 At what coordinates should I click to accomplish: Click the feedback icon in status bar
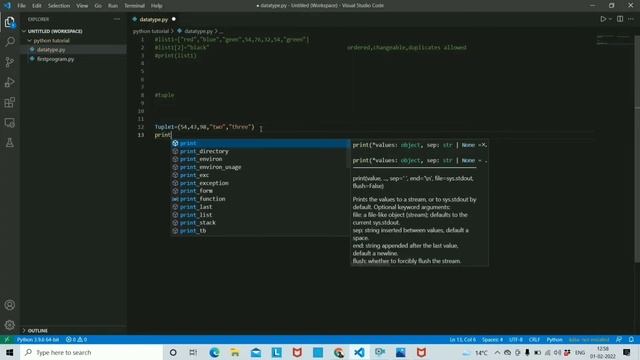[x=619, y=340]
